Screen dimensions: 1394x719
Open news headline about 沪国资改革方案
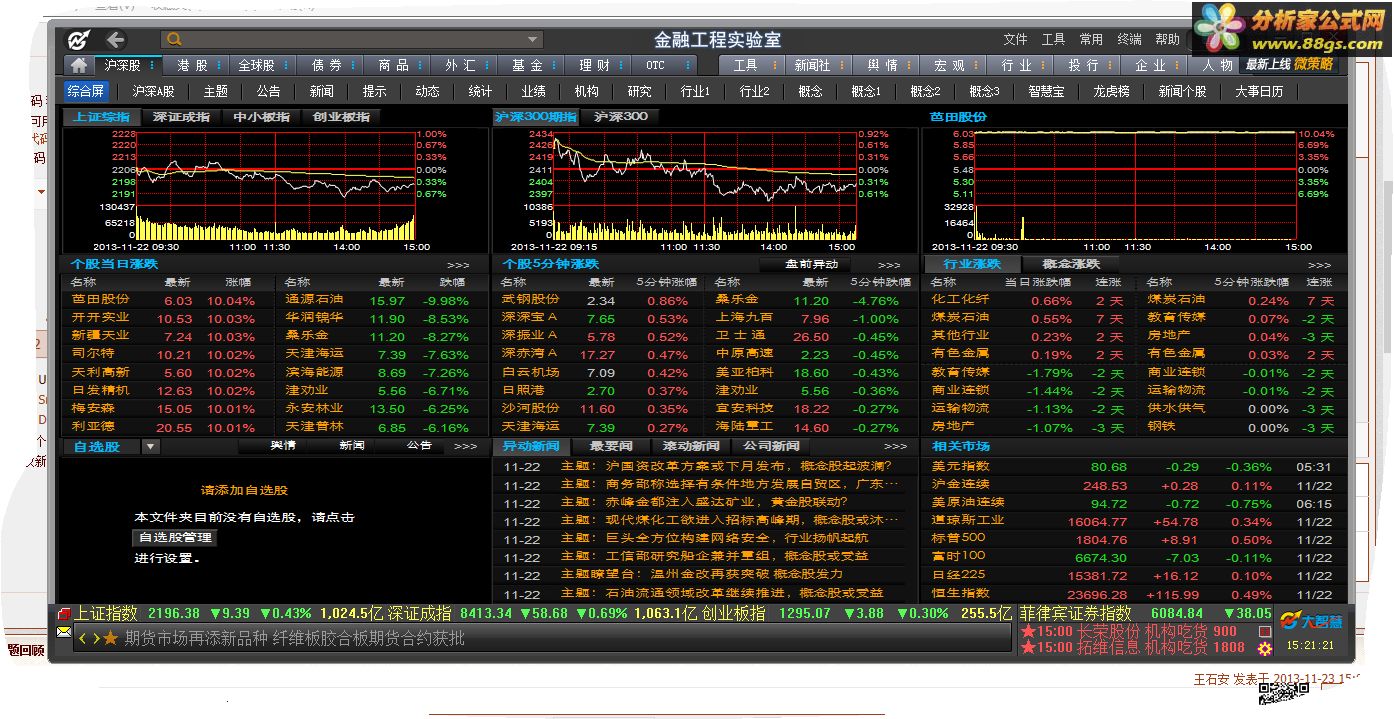pyautogui.click(x=725, y=466)
